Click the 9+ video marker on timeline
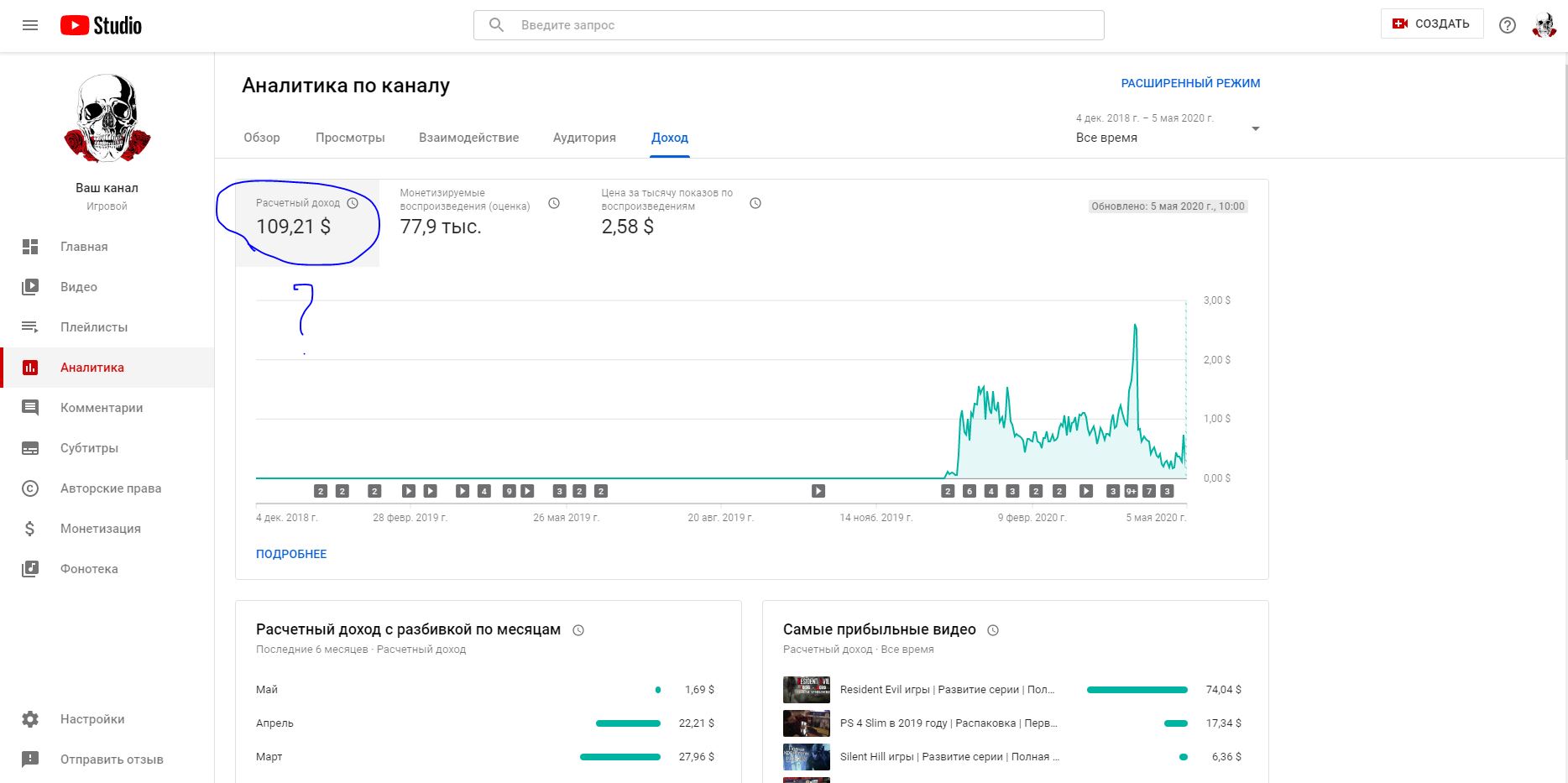 pyautogui.click(x=1131, y=491)
